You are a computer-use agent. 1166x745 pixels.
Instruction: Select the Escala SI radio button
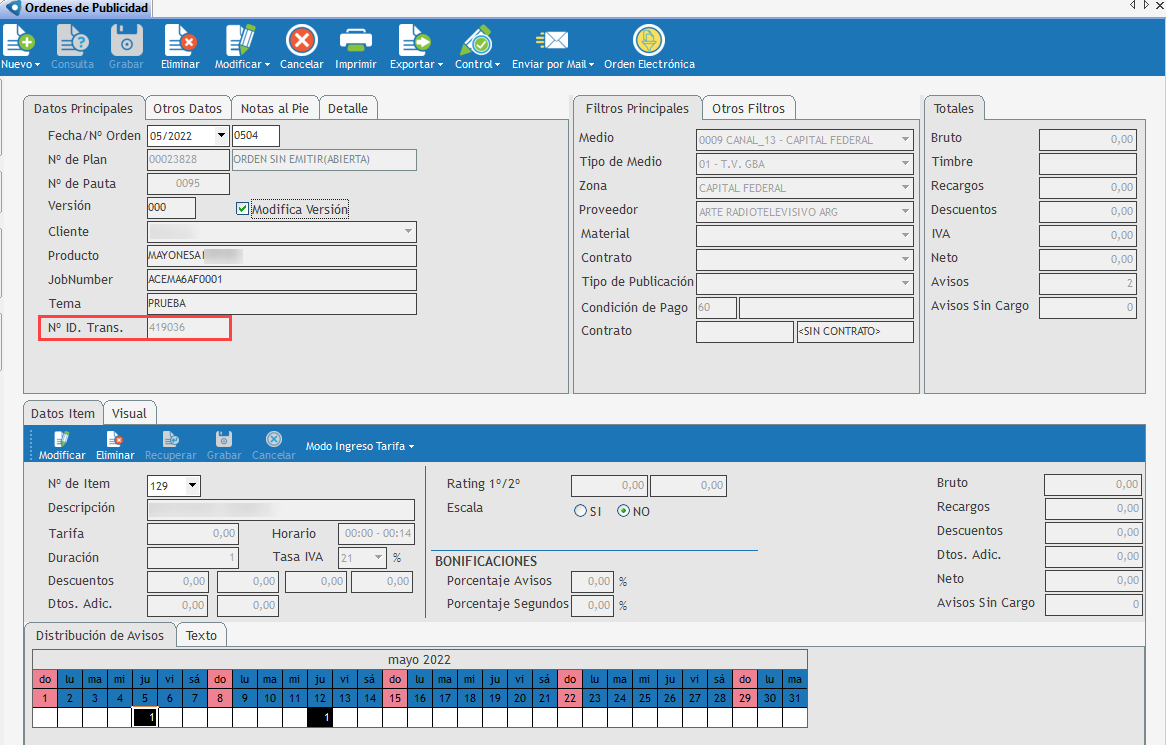click(581, 511)
